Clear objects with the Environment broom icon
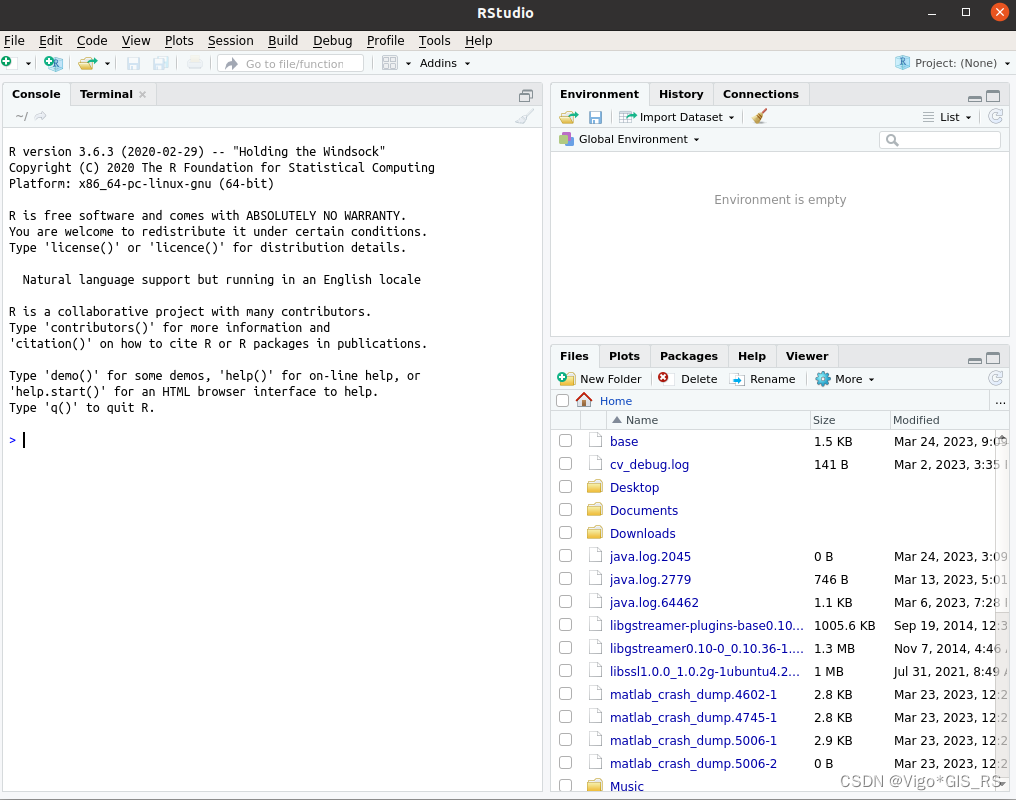 coord(759,117)
